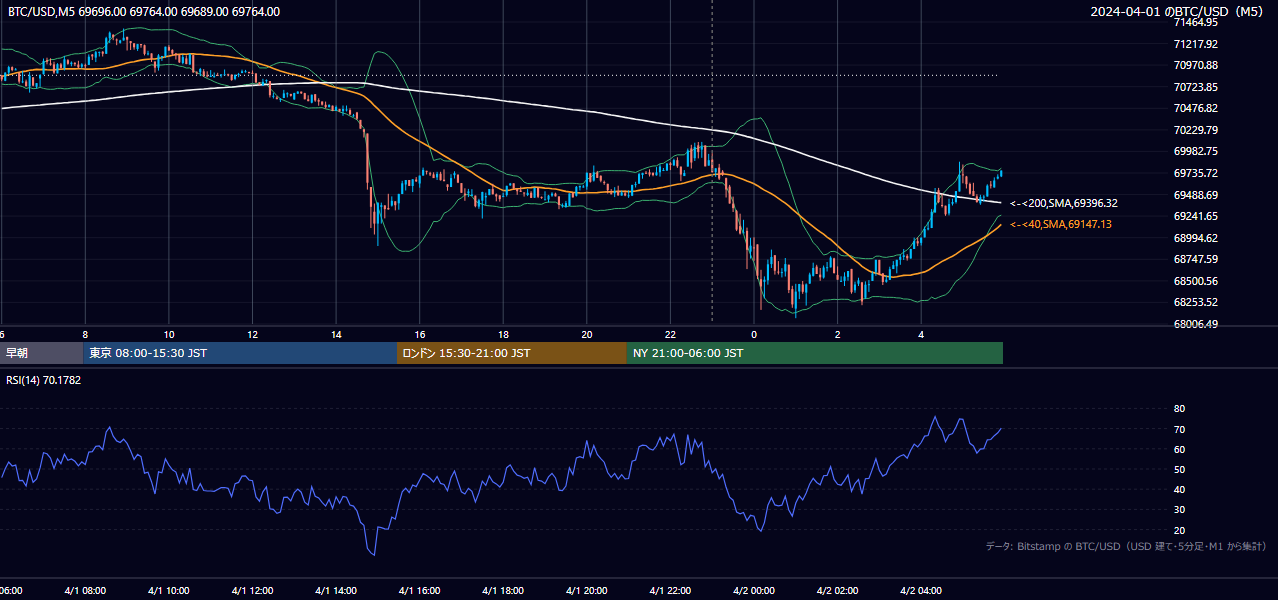Click hour label 12 under the price chart

(252, 334)
